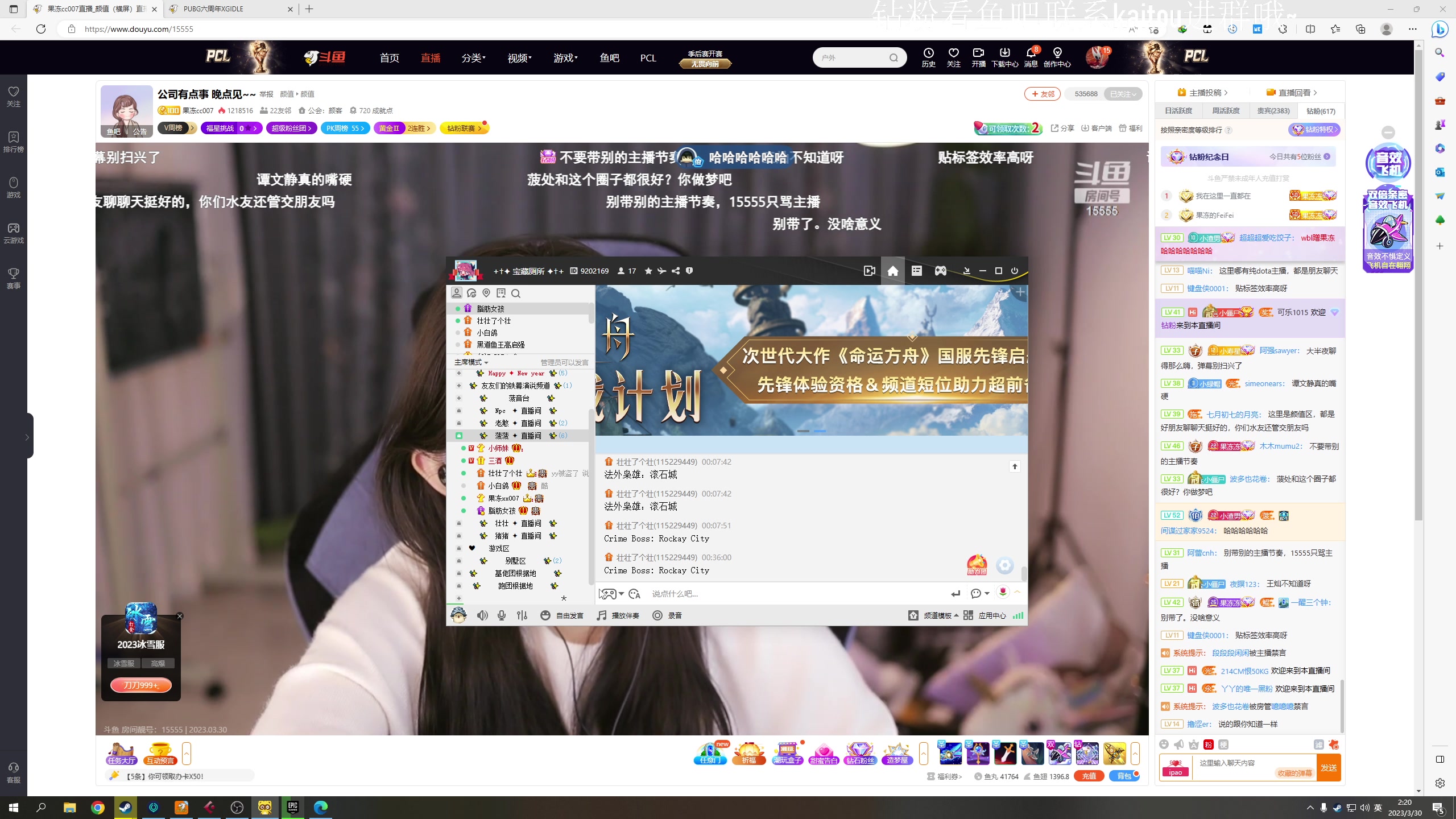Open 云游戏 in left sidebar
Screen dimensions: 1456x819
click(x=14, y=233)
